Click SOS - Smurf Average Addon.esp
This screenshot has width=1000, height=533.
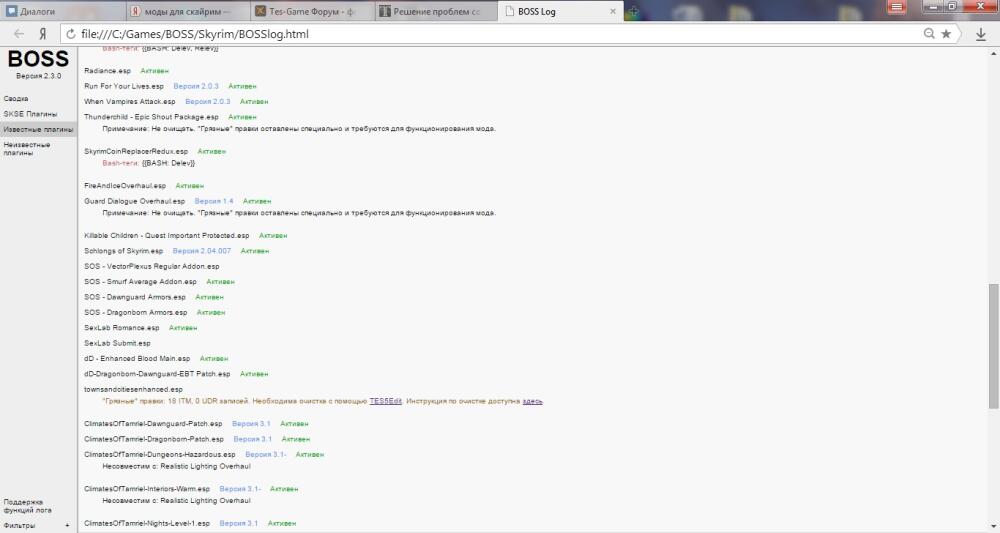(140, 281)
